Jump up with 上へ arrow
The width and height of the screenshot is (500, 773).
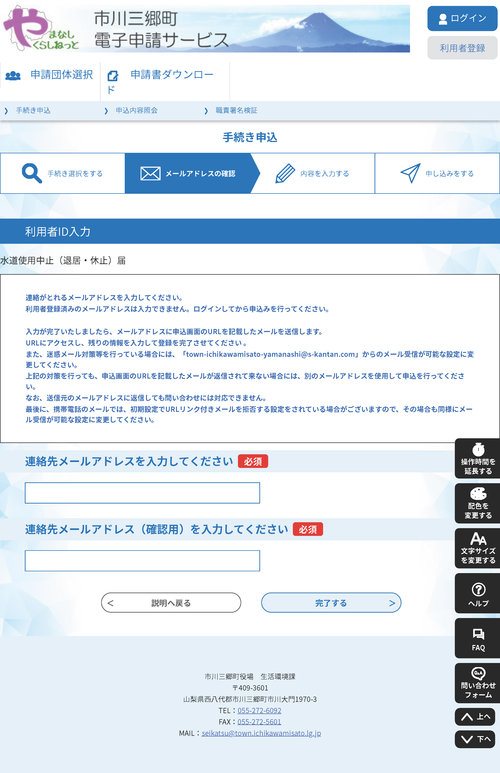pyautogui.click(x=475, y=717)
